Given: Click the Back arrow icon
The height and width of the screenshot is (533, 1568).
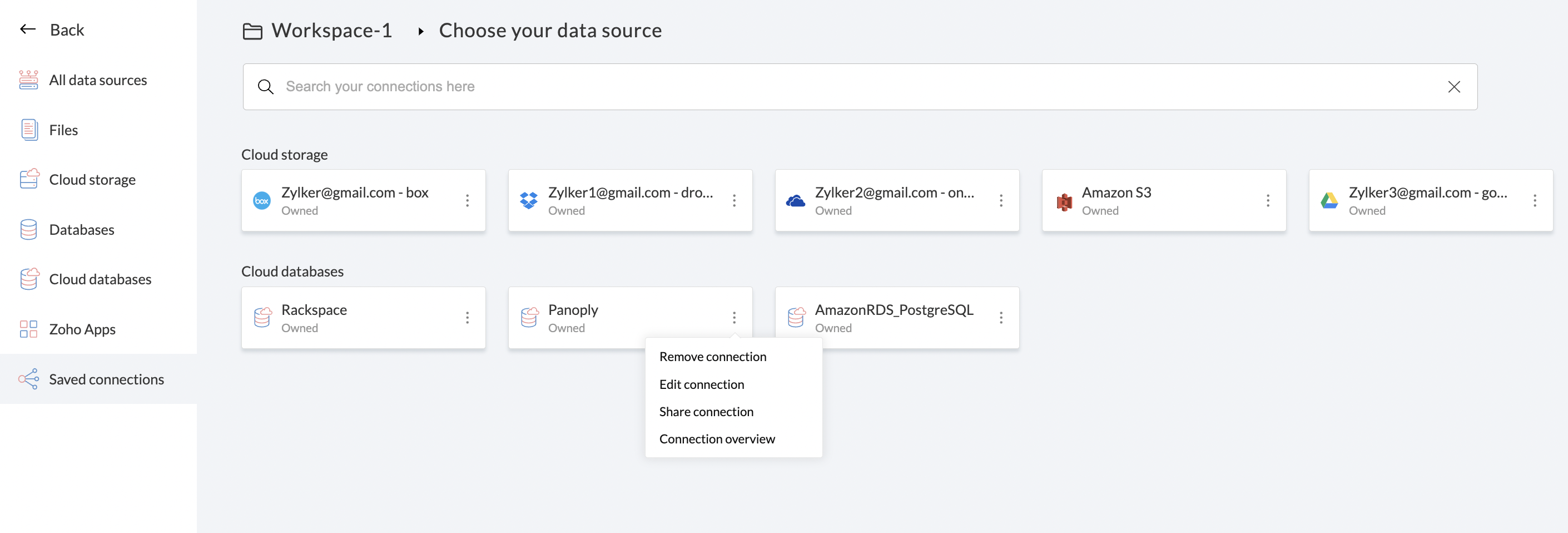Looking at the screenshot, I should [28, 29].
